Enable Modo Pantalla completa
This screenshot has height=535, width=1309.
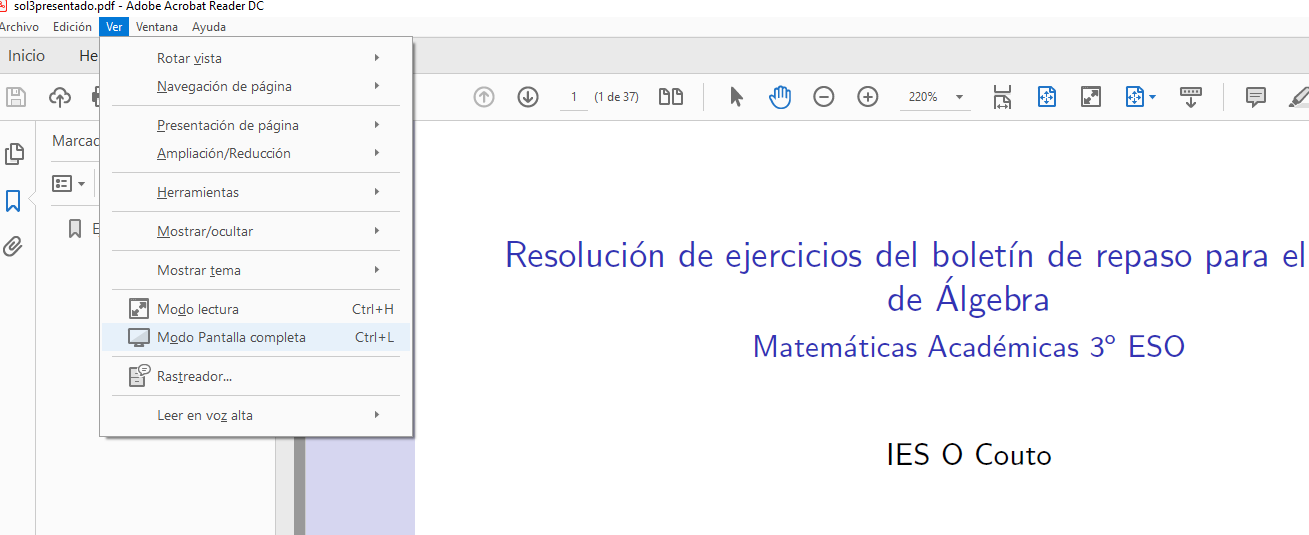click(231, 337)
